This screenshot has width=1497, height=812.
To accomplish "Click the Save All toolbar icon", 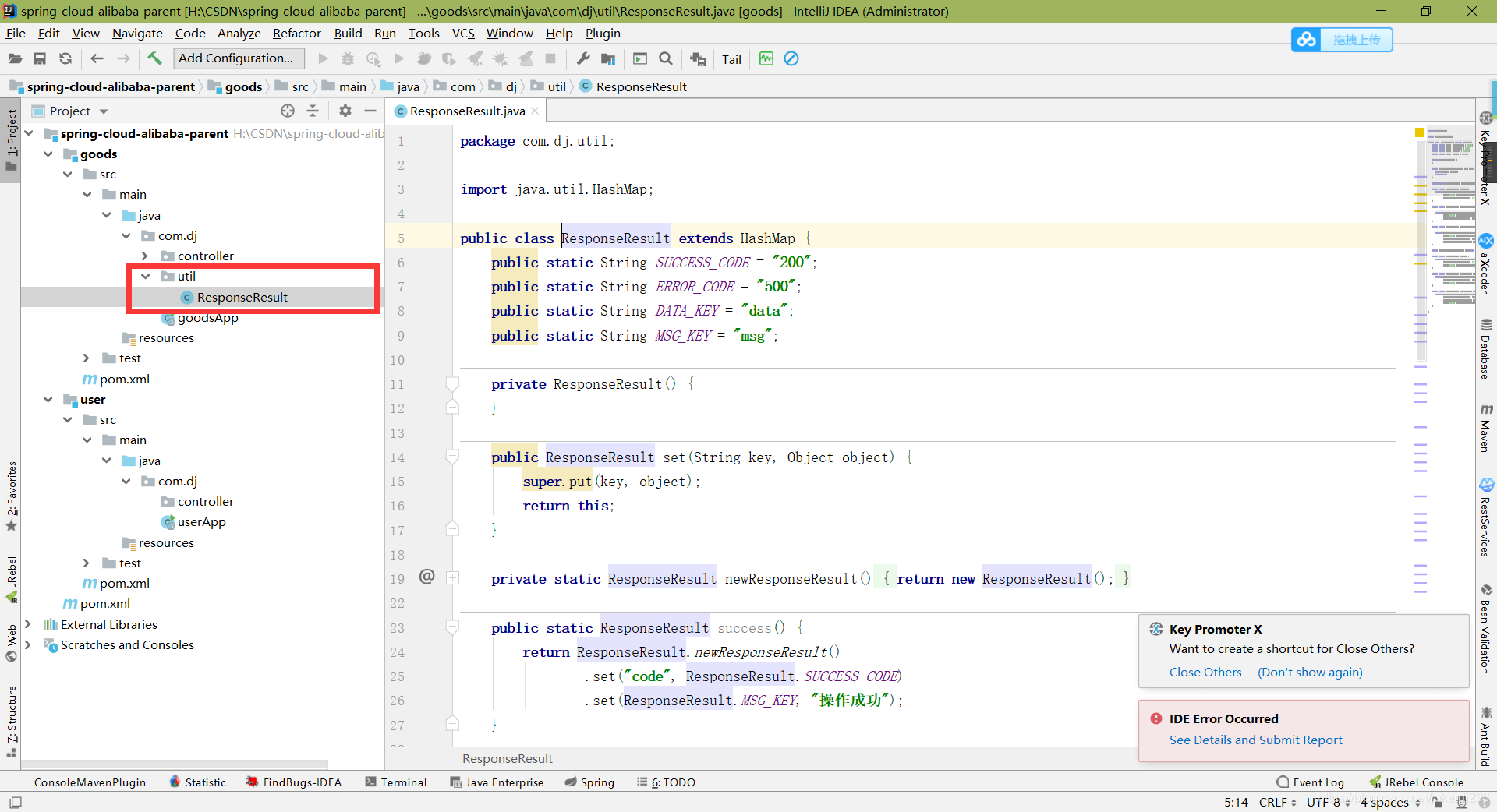I will point(40,58).
